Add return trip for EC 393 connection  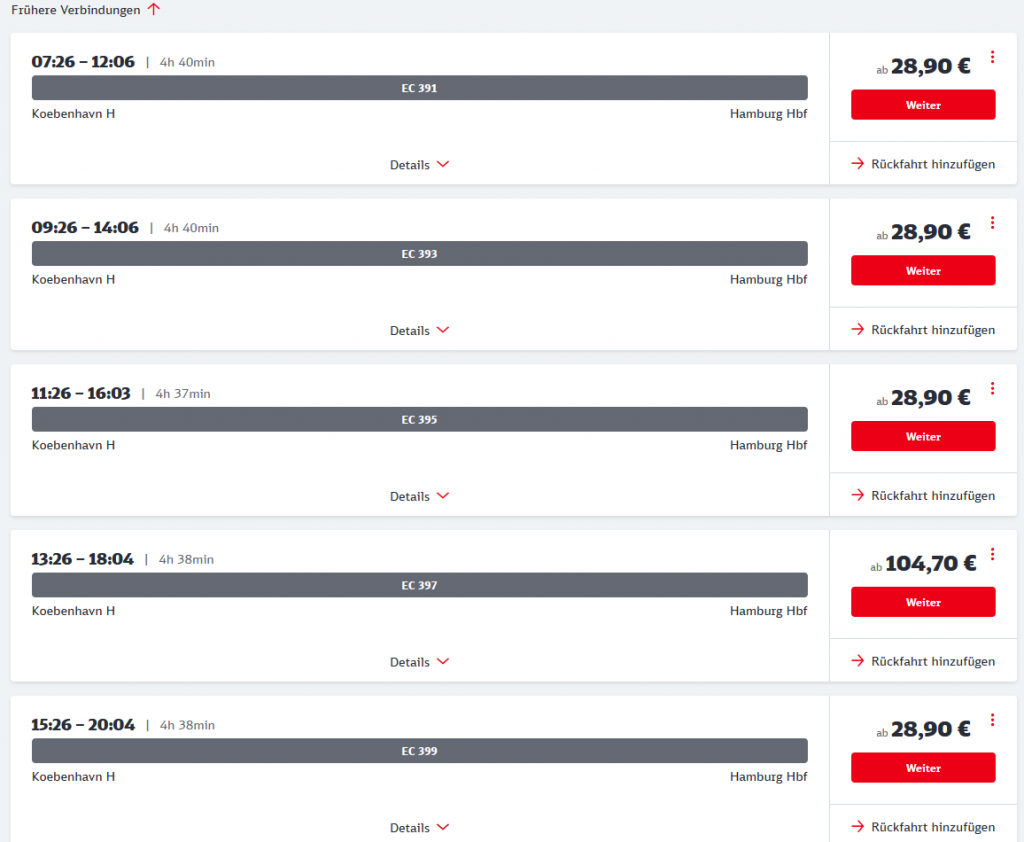pyautogui.click(x=923, y=329)
